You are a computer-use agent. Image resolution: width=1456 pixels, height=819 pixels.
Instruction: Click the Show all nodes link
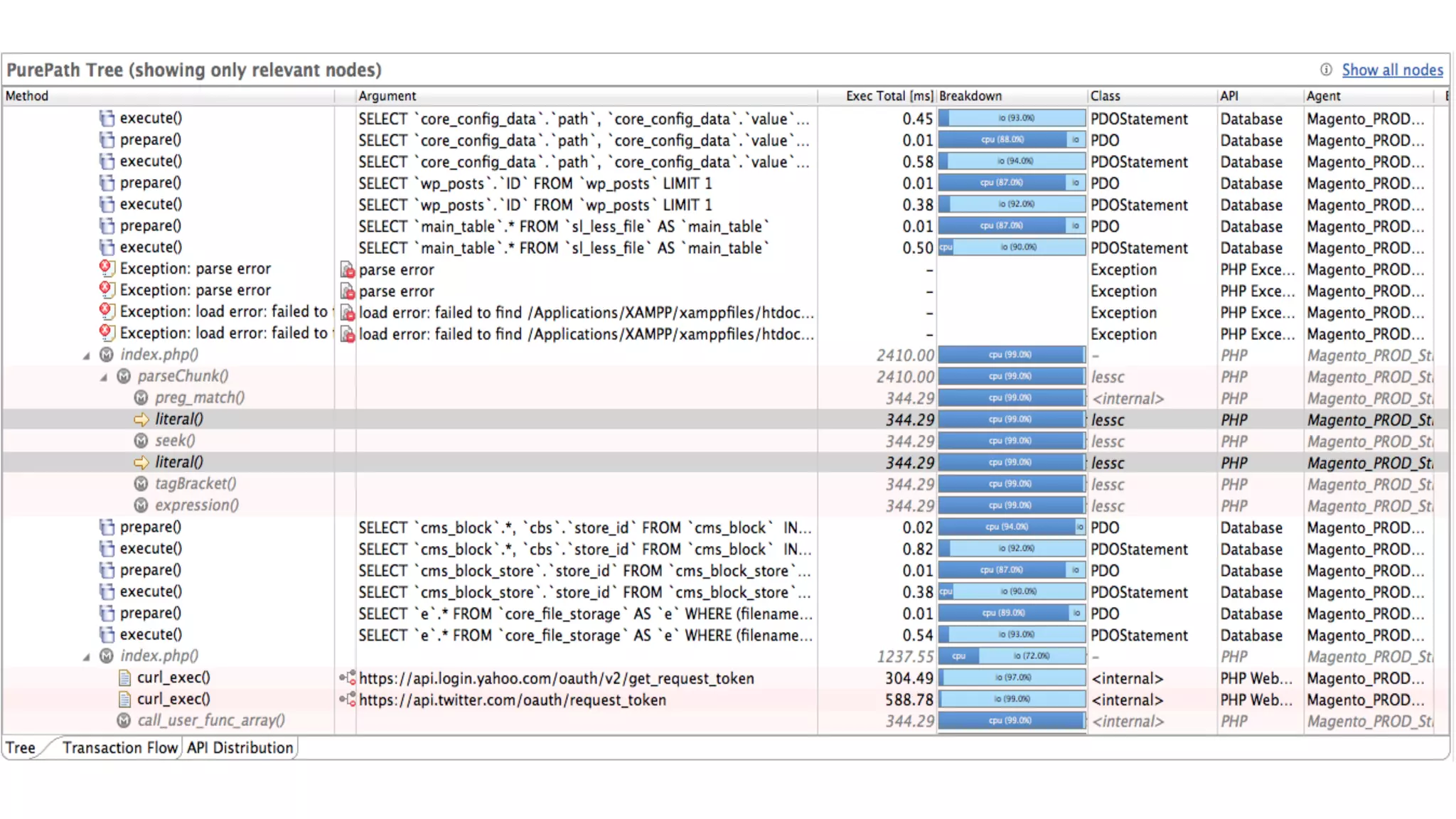(x=1392, y=70)
